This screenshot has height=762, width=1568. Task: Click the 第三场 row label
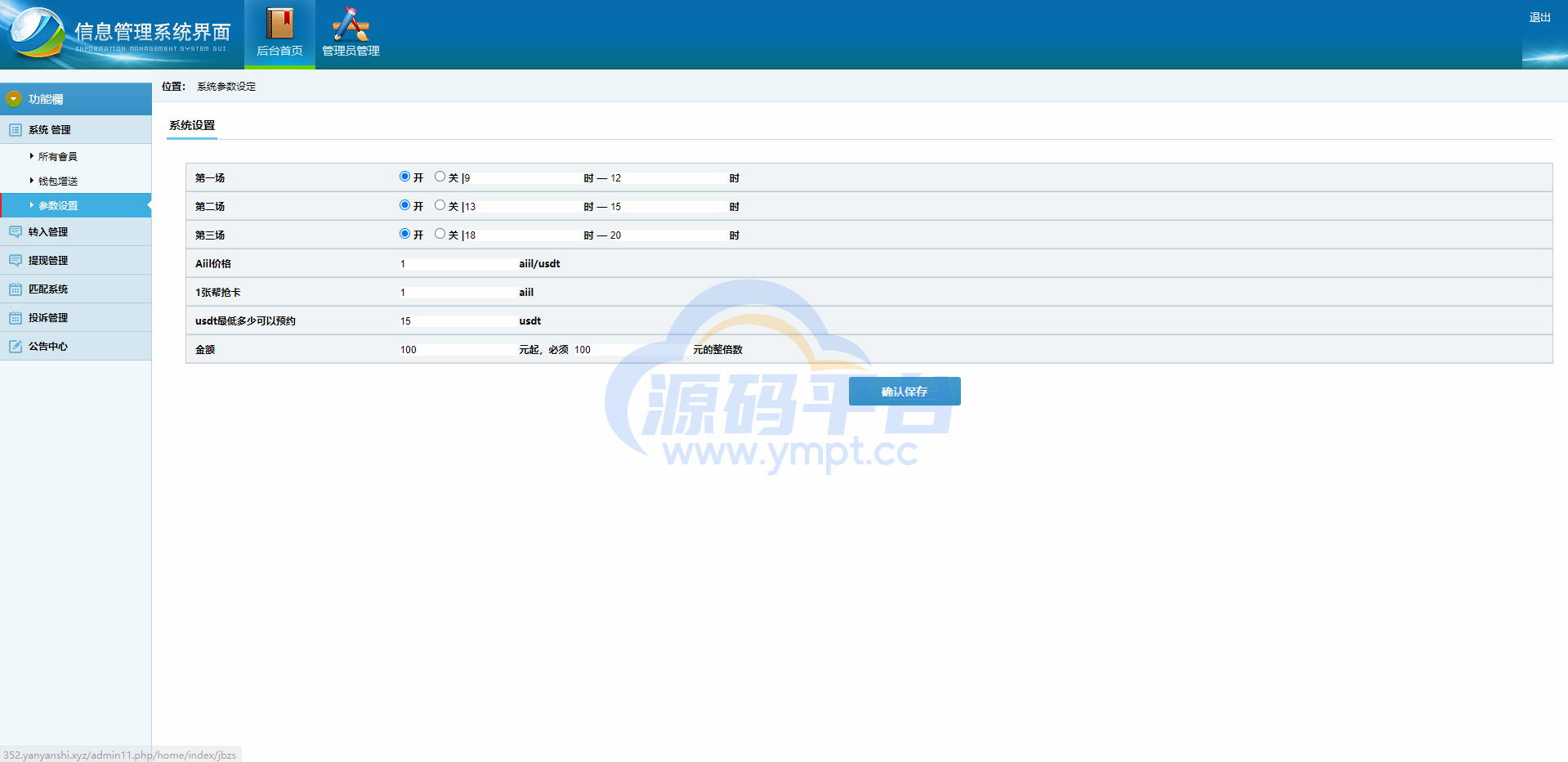[210, 235]
